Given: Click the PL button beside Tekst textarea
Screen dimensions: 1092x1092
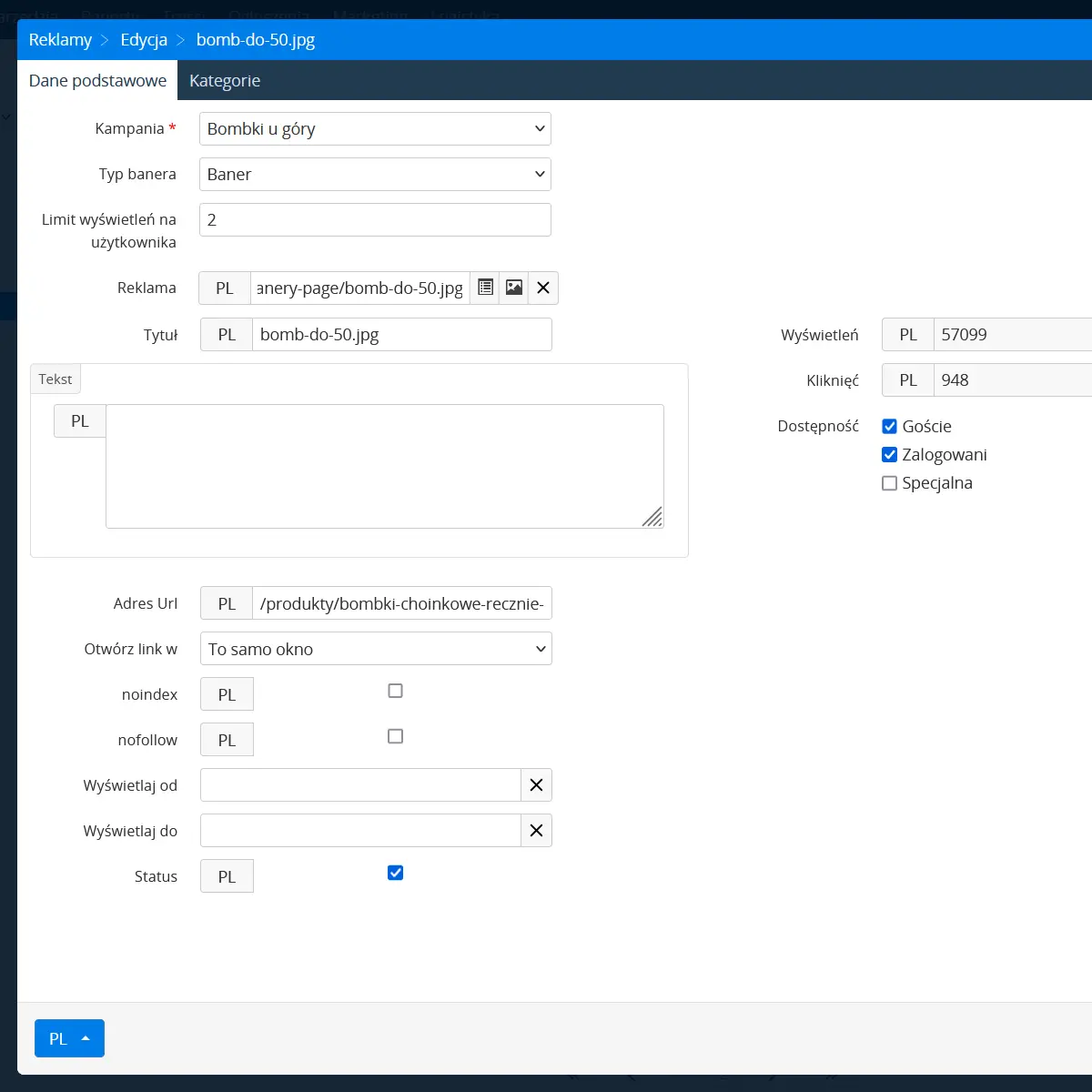Looking at the screenshot, I should (x=80, y=421).
